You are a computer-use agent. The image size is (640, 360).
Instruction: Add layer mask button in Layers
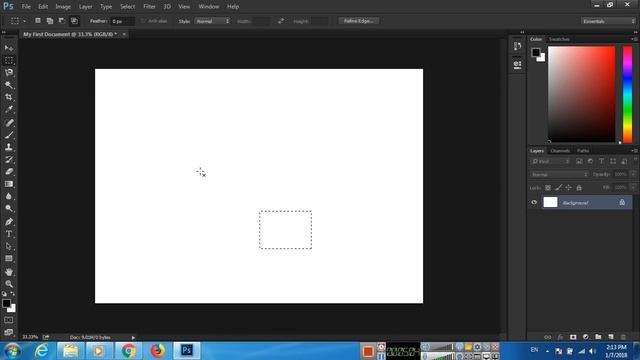tap(573, 337)
